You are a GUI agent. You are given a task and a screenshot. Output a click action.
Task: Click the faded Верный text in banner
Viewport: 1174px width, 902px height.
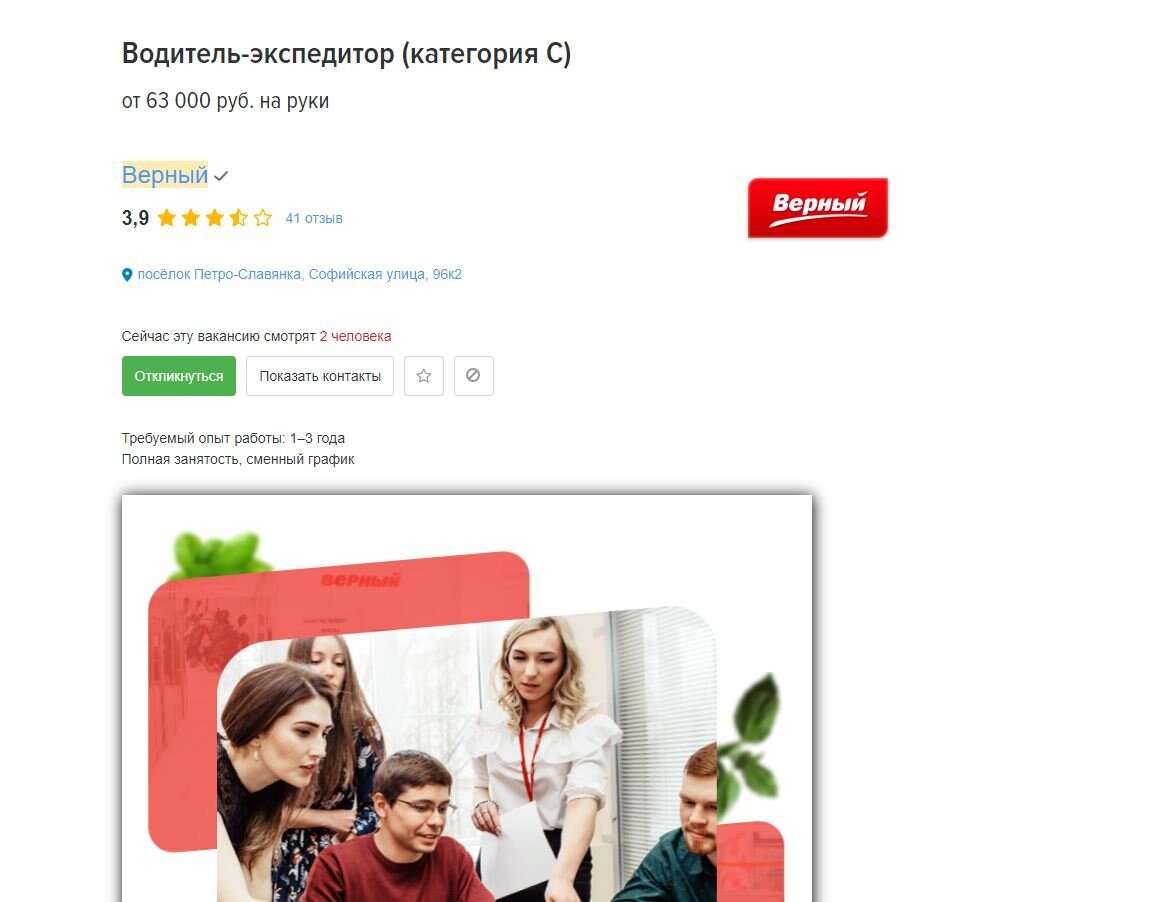[x=360, y=580]
